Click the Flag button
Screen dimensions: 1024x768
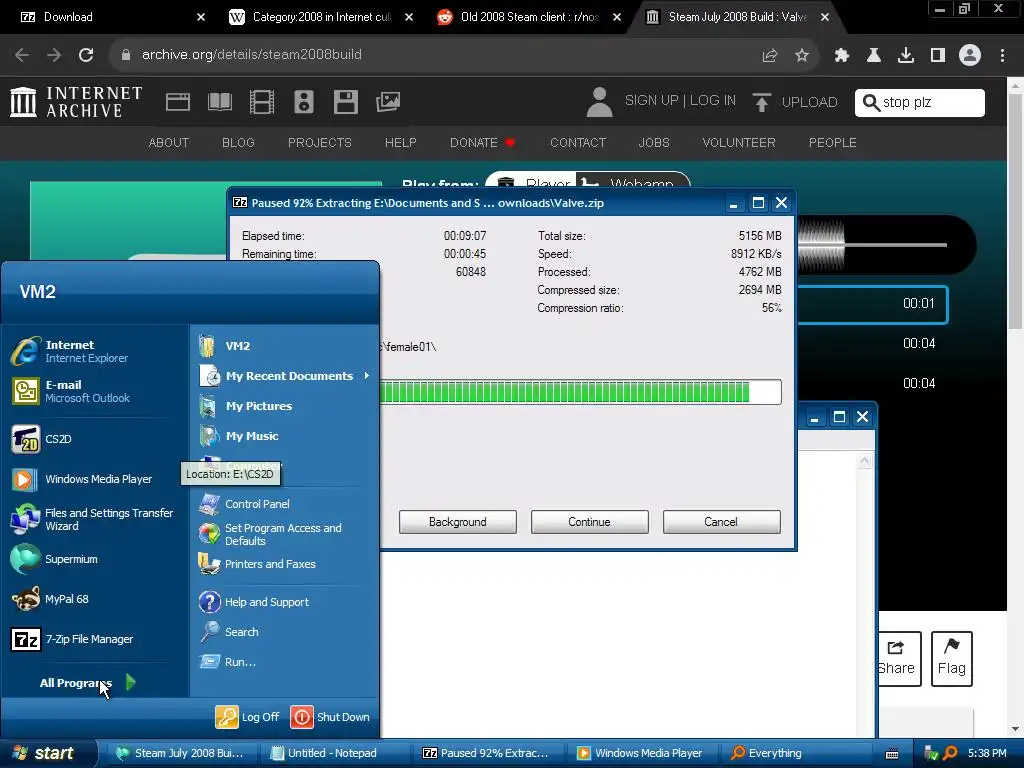coord(952,658)
